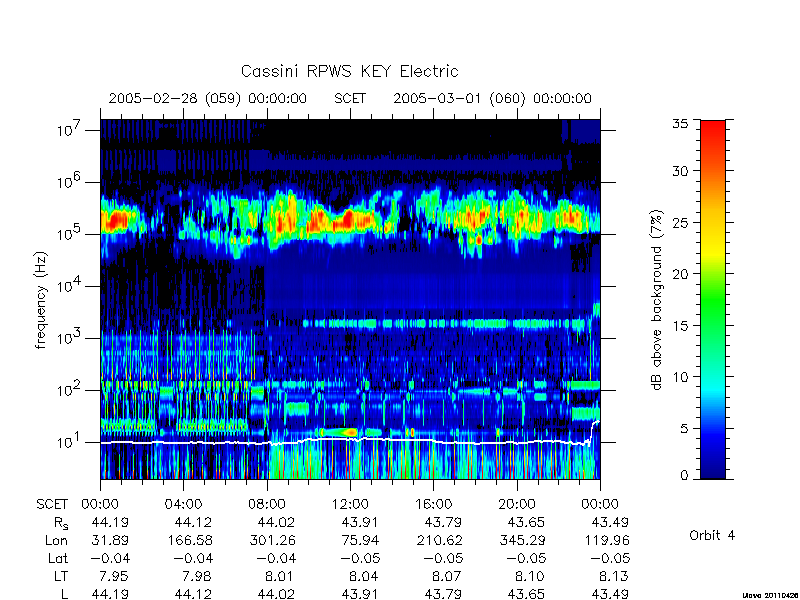The image size is (800, 600).
Task: Click the Rs row label below the plot
Action: (61, 523)
